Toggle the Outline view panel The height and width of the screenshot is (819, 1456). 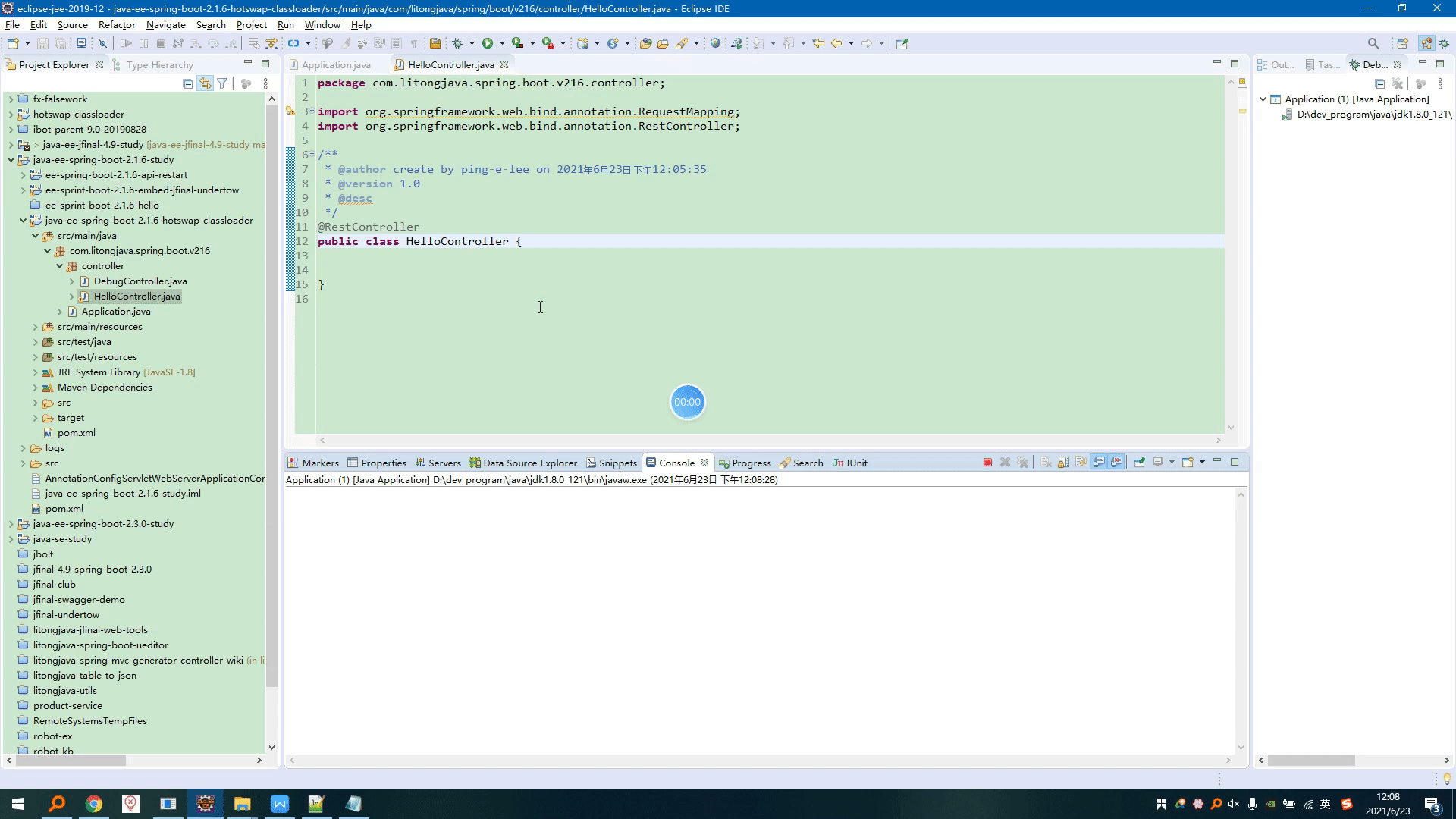pos(1279,63)
